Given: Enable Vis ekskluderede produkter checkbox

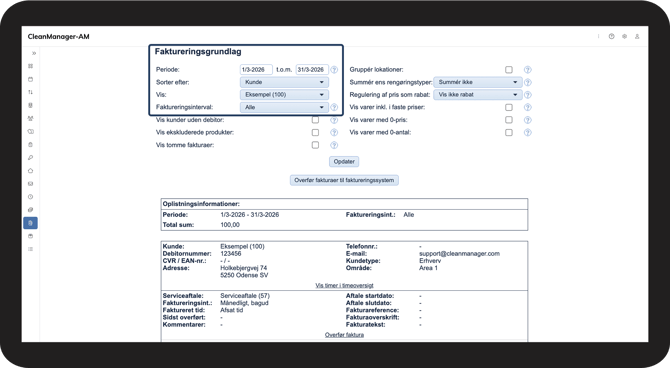Looking at the screenshot, I should (x=315, y=132).
